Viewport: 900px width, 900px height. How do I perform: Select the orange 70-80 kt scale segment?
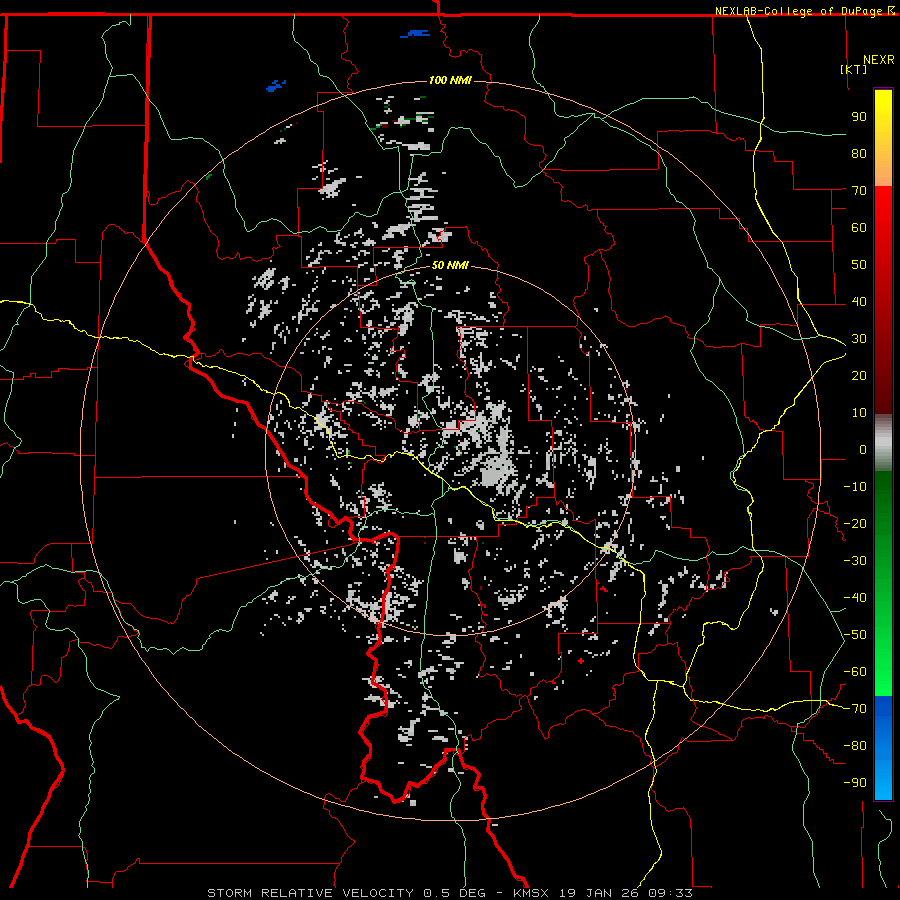point(883,171)
